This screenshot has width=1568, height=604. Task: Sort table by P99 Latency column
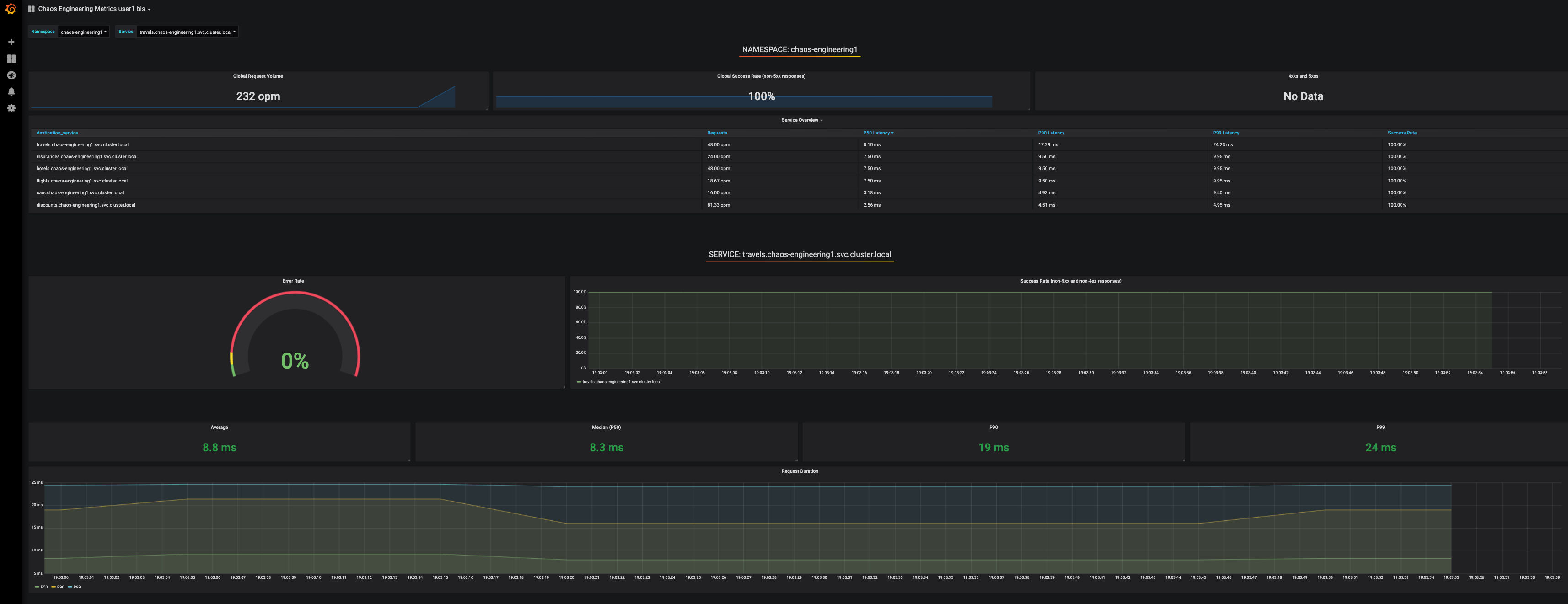[x=1225, y=133]
